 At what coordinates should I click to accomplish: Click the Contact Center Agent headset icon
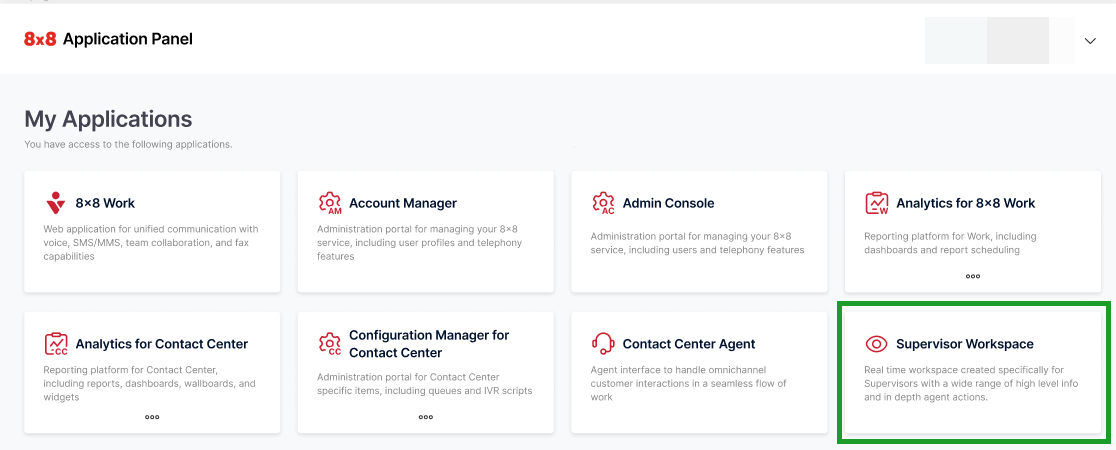click(x=603, y=344)
